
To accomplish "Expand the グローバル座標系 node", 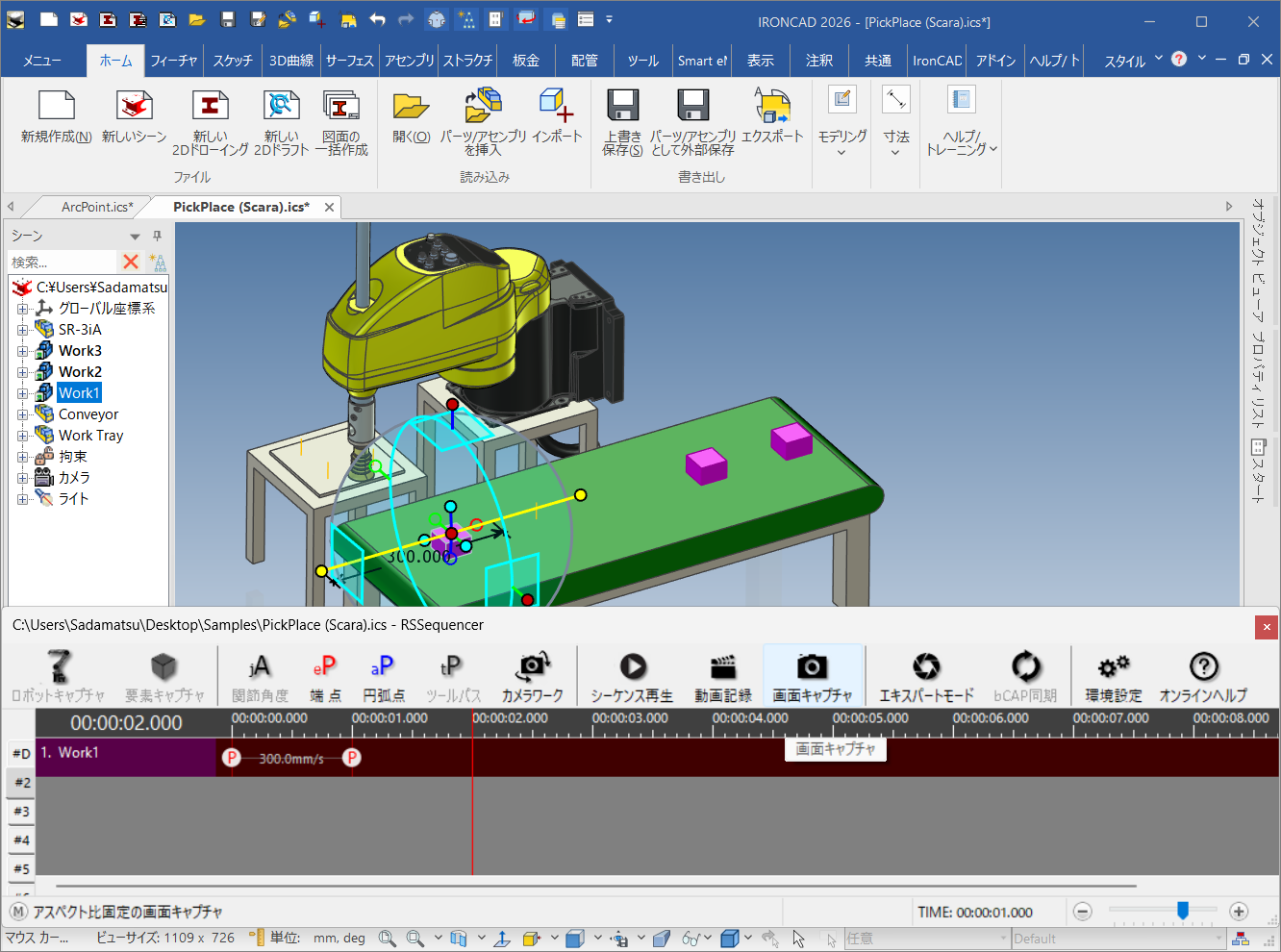I will pos(23,309).
